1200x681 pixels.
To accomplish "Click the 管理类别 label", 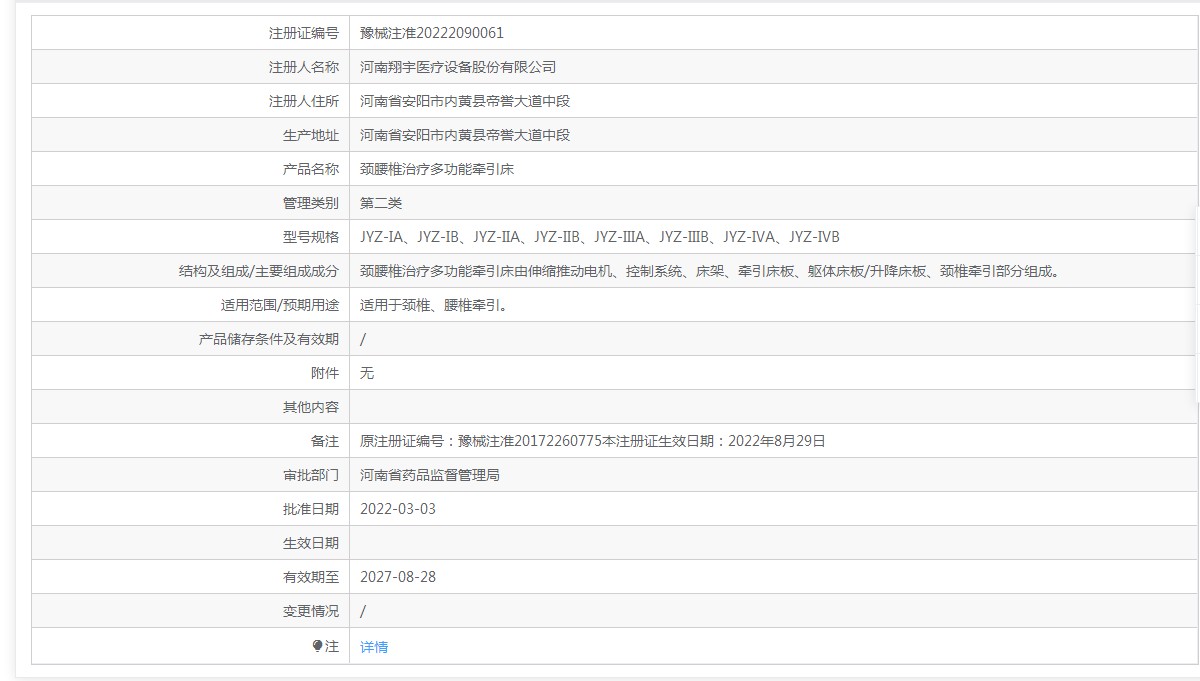I will 311,203.
